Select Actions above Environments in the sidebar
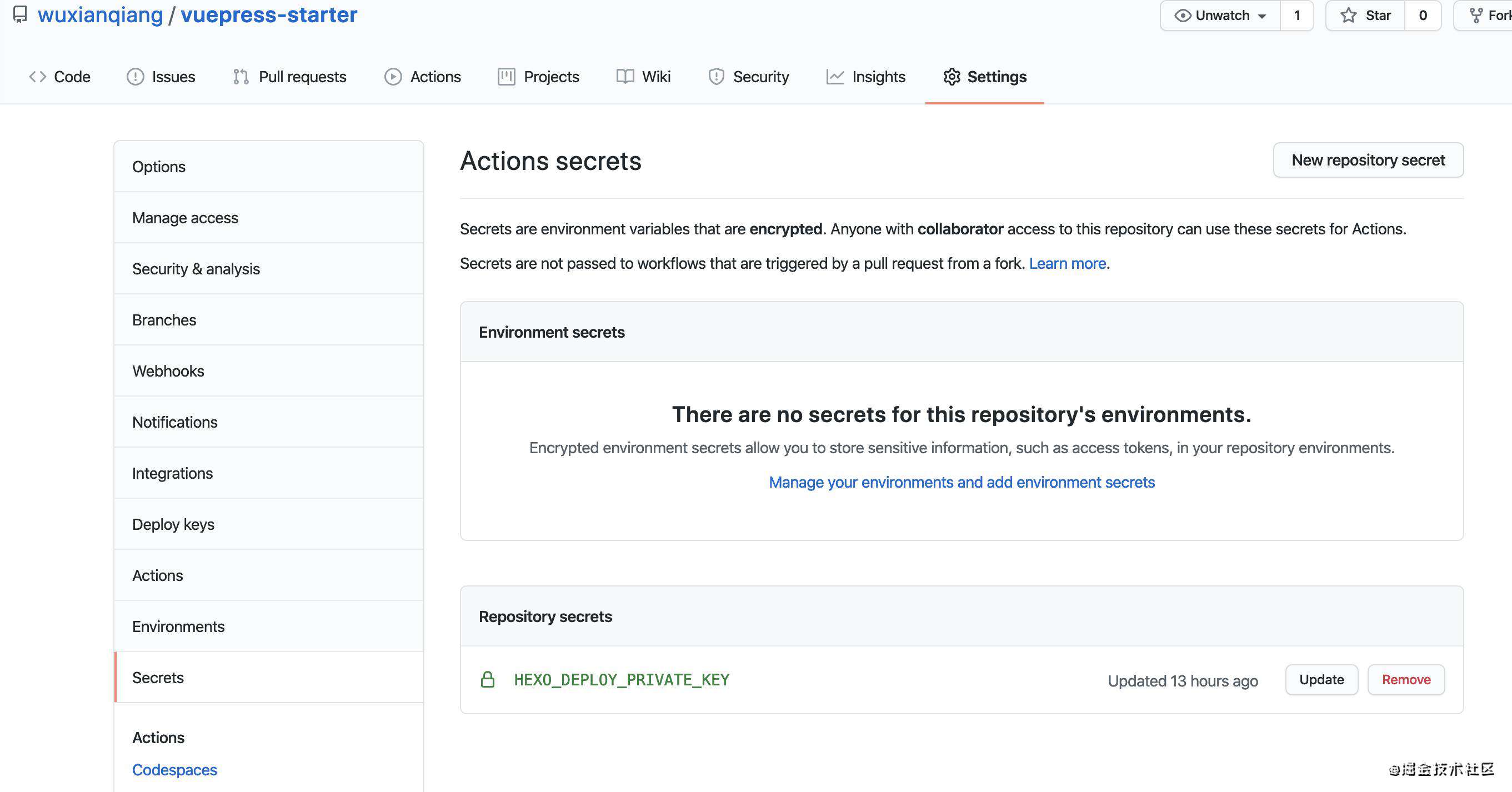Viewport: 1512px width, 792px height. click(x=269, y=575)
